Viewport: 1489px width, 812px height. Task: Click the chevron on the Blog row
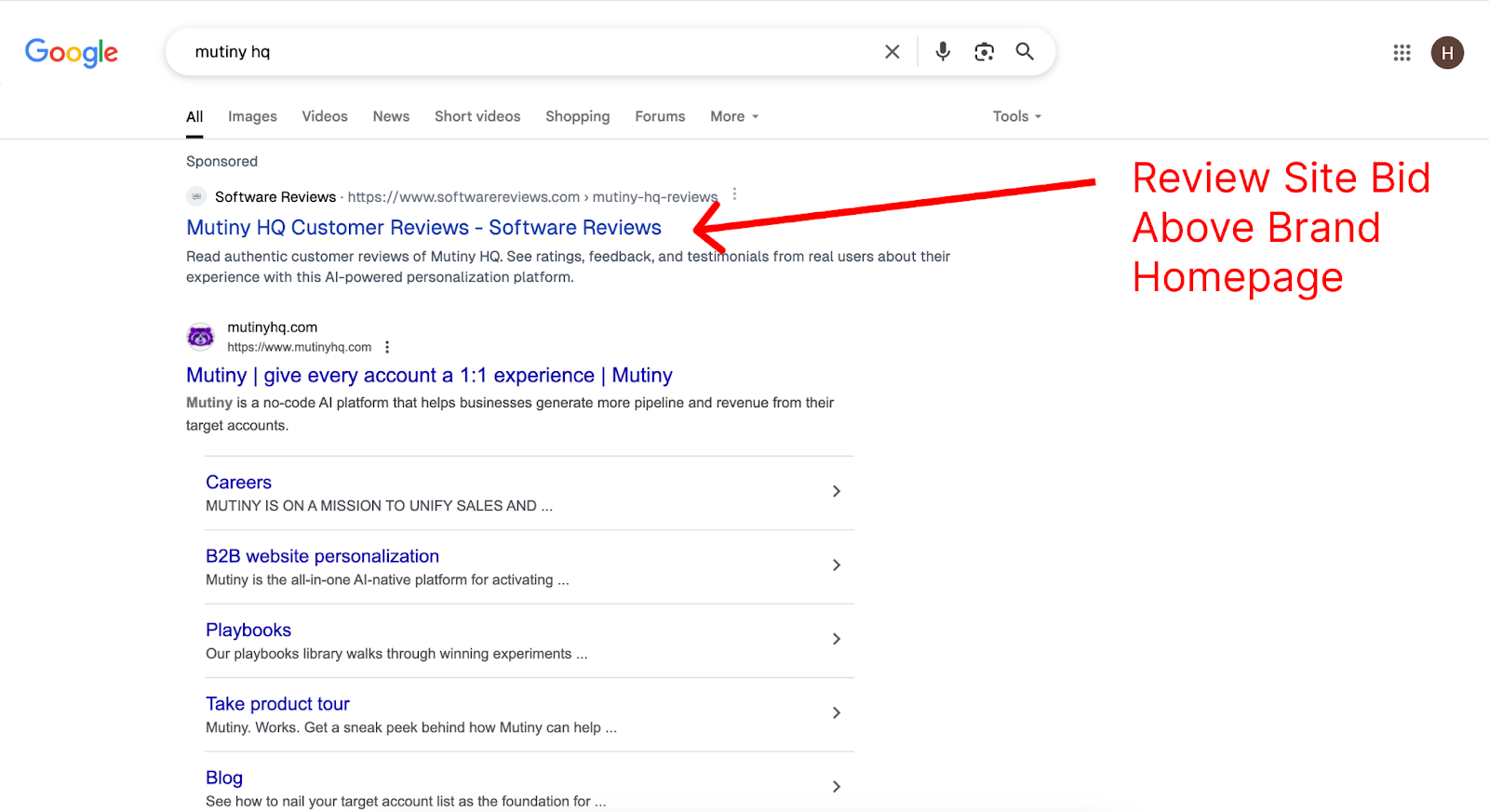click(x=836, y=787)
